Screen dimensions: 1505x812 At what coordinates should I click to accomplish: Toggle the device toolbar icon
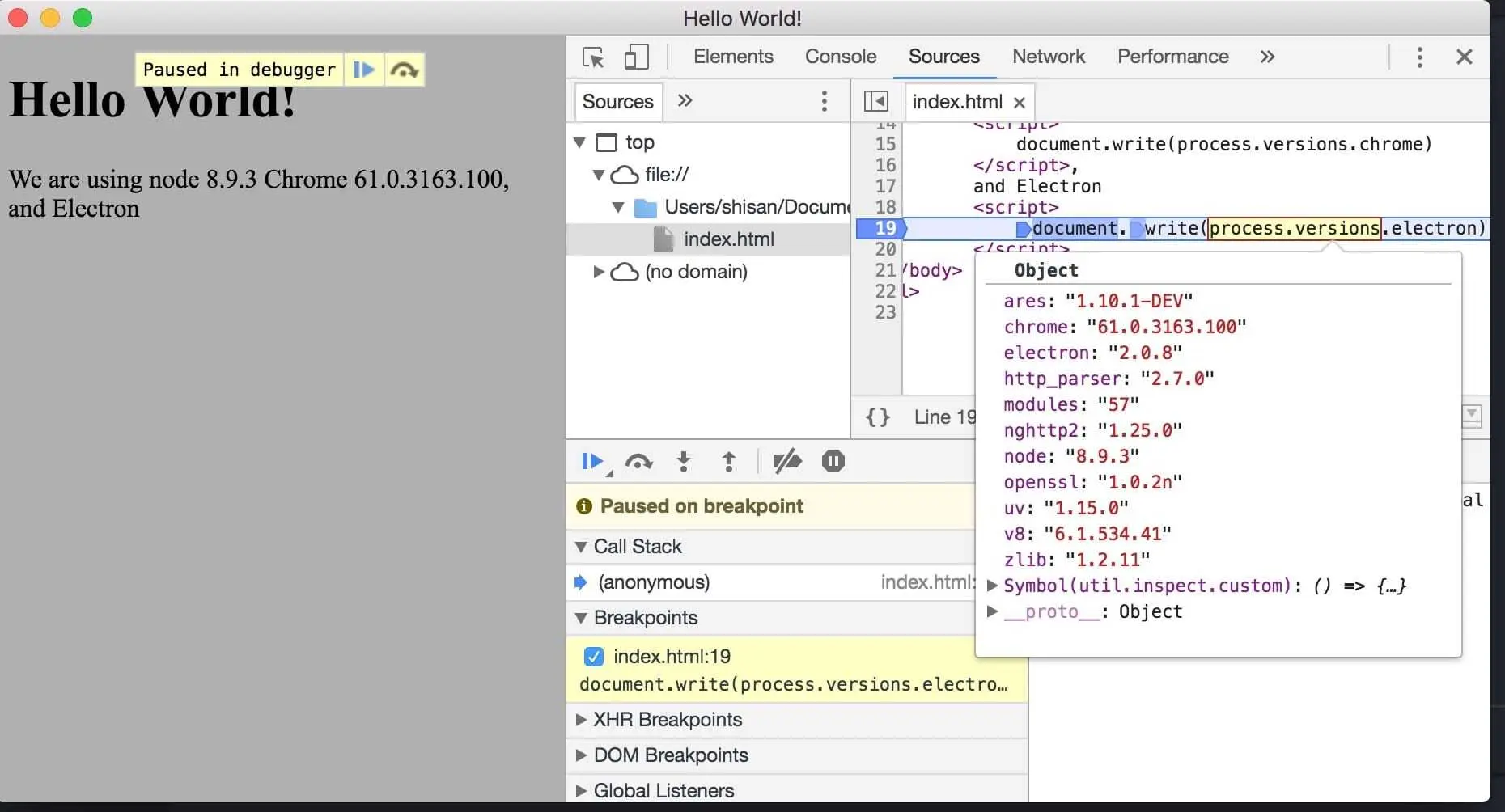(x=637, y=57)
